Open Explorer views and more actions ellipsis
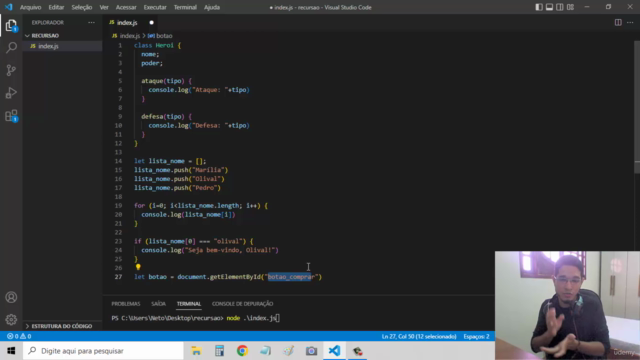The width and height of the screenshot is (640, 360). [x=91, y=22]
